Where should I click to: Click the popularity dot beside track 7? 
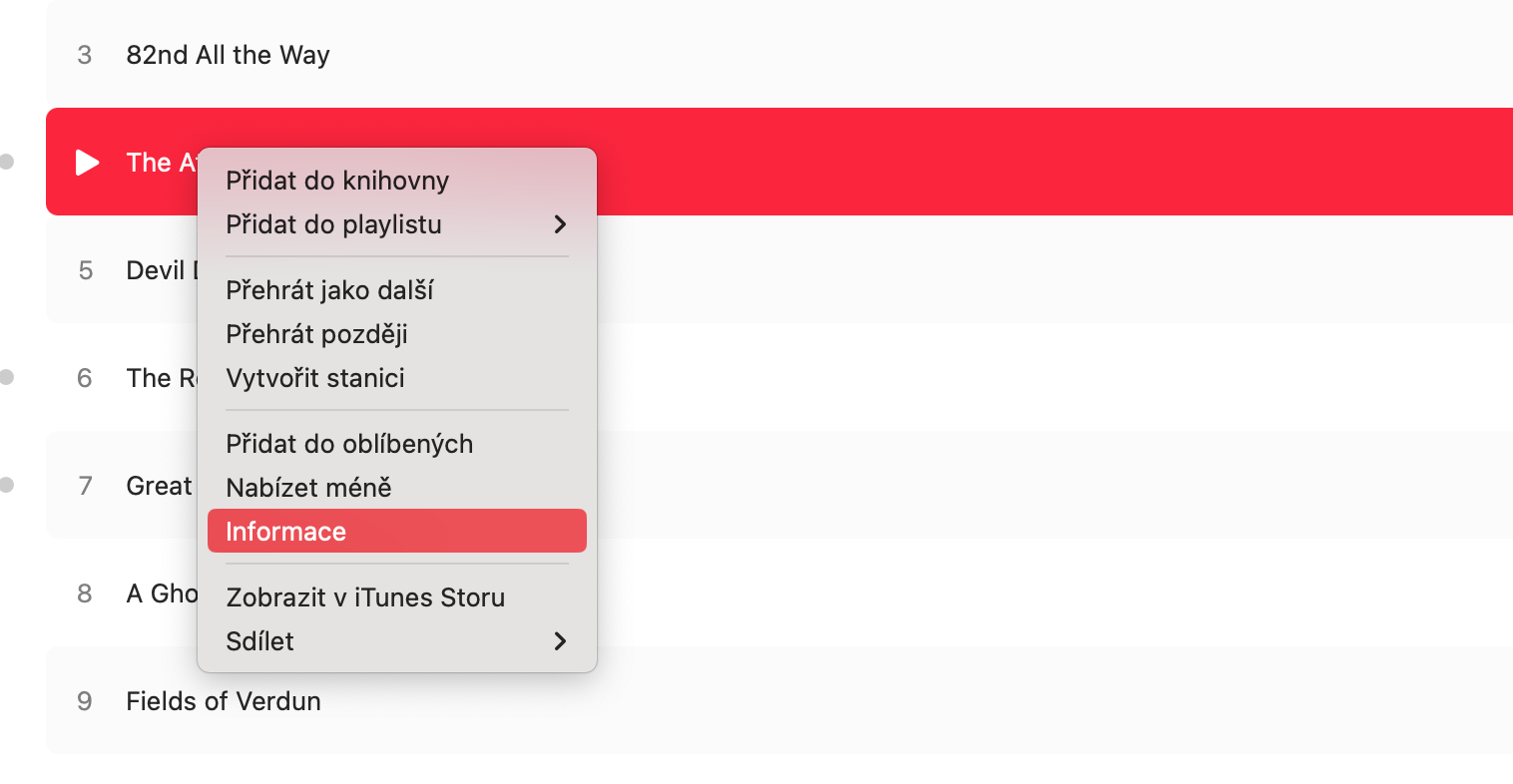7,485
